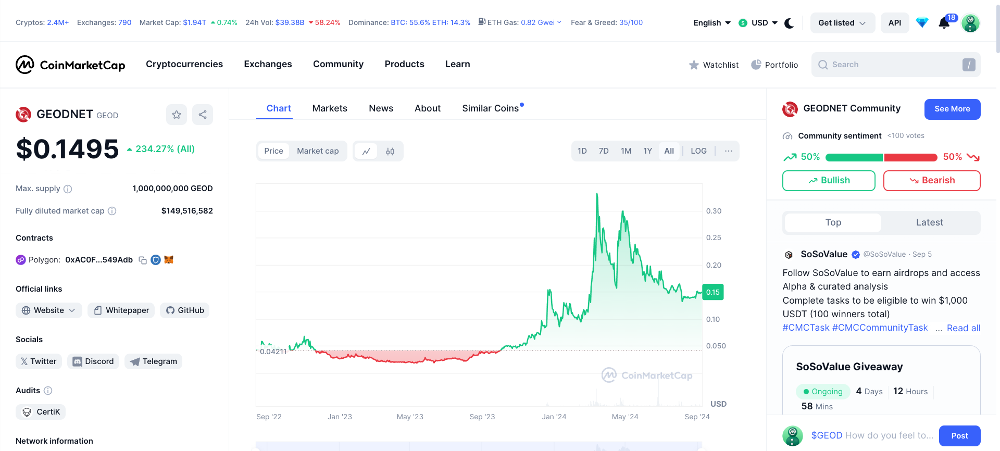Click Read all on SoSoValue post

point(964,328)
